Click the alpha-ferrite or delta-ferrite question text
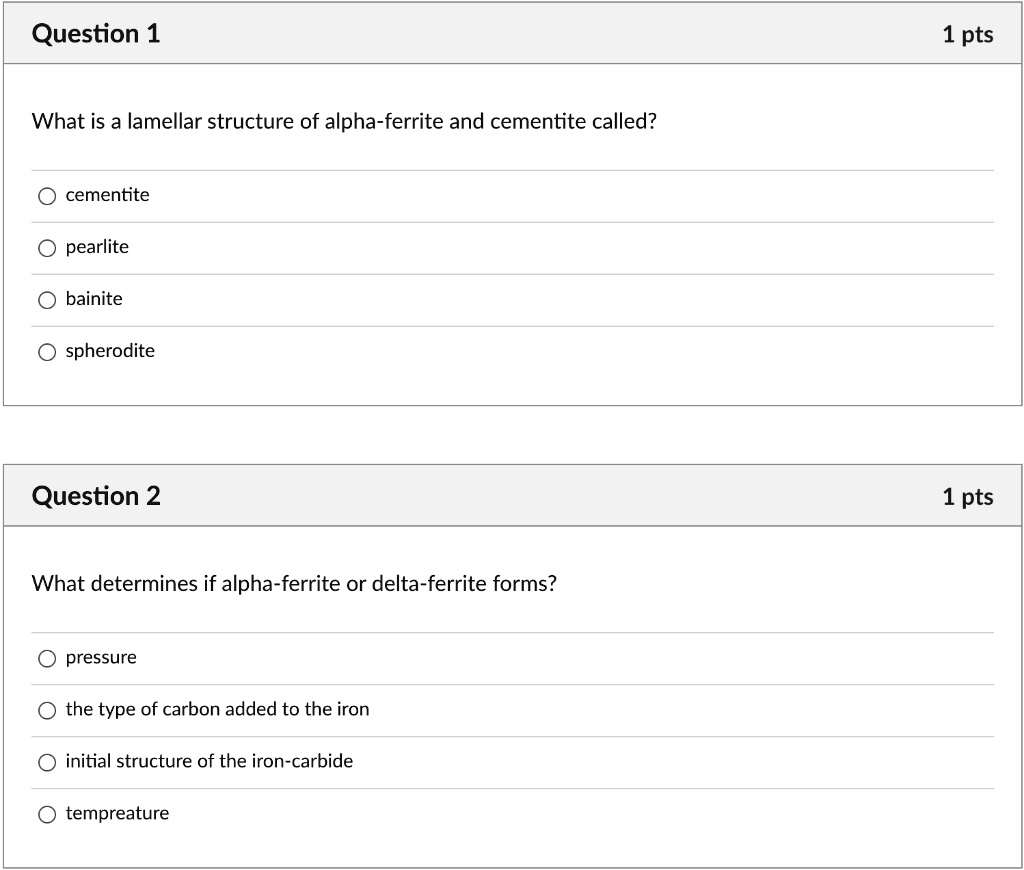The image size is (1024, 870). [x=294, y=582]
